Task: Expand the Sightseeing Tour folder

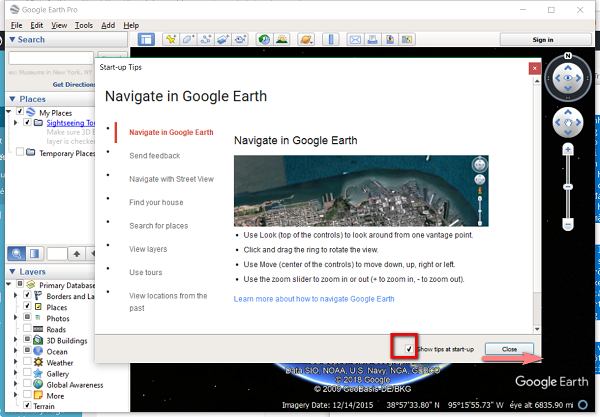Action: (15, 122)
